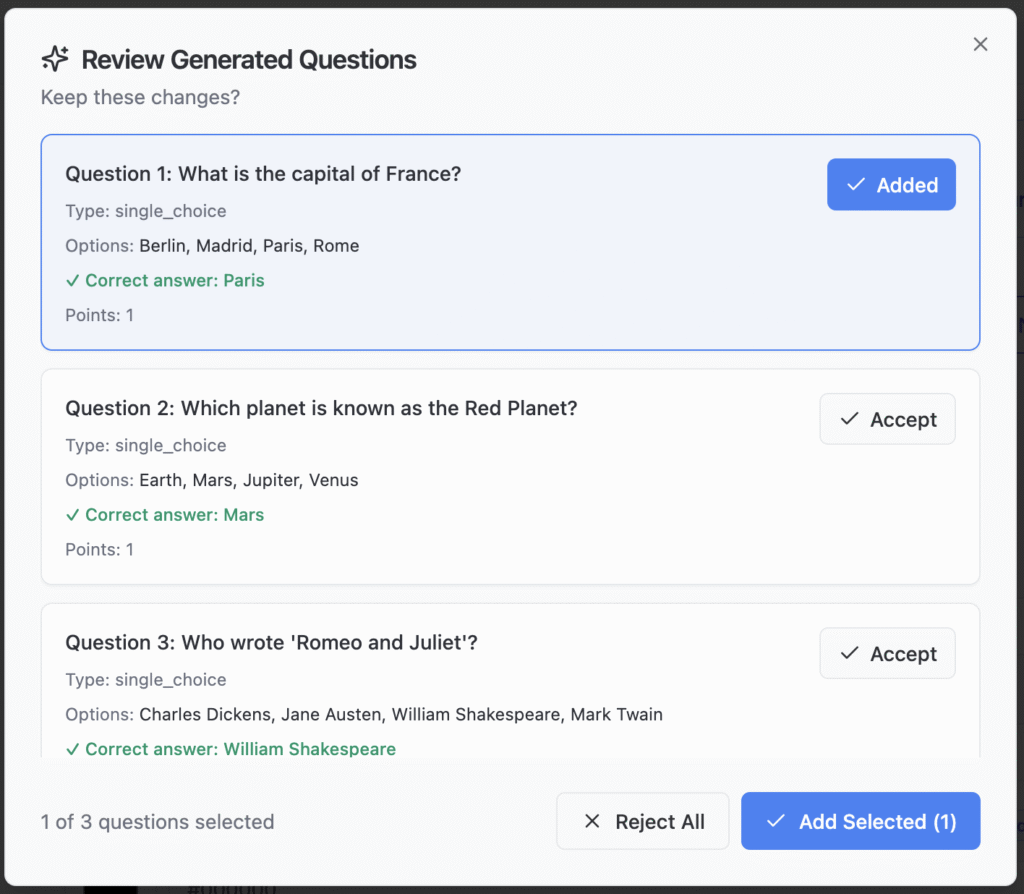Click the green checkmark next to Paris

click(x=72, y=281)
